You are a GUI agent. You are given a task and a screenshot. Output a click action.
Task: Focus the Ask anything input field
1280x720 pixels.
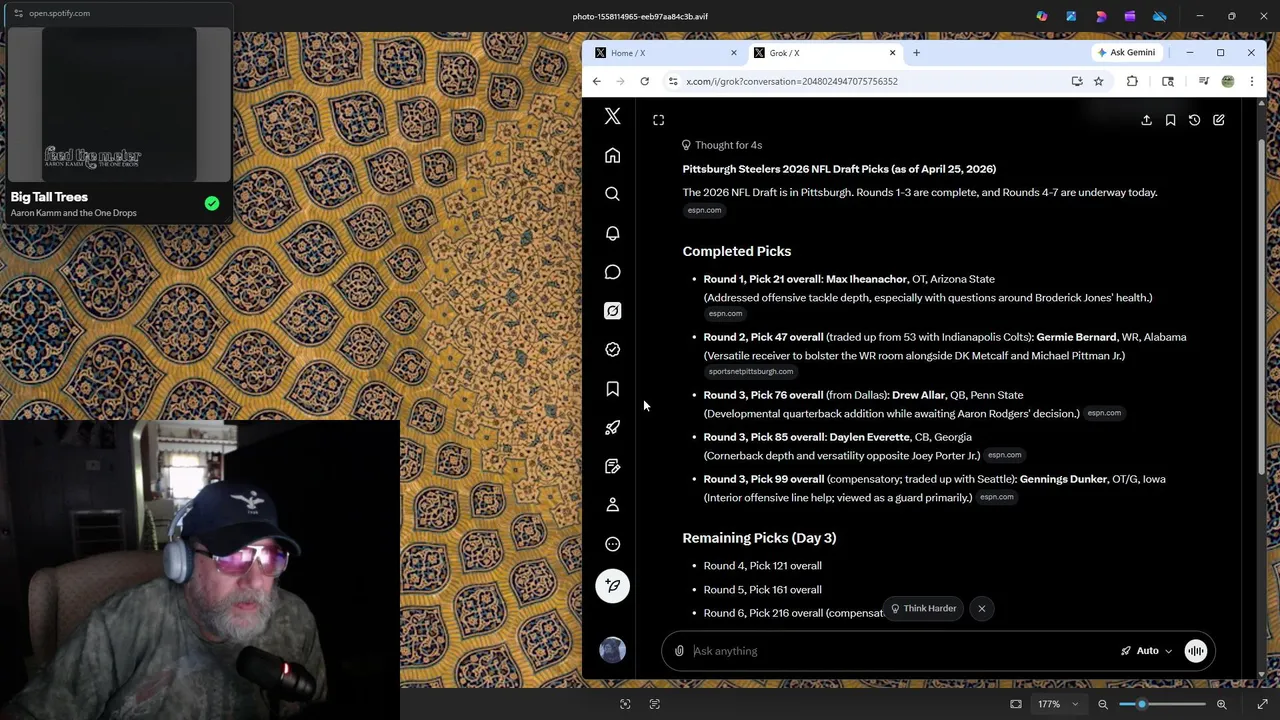(900, 651)
